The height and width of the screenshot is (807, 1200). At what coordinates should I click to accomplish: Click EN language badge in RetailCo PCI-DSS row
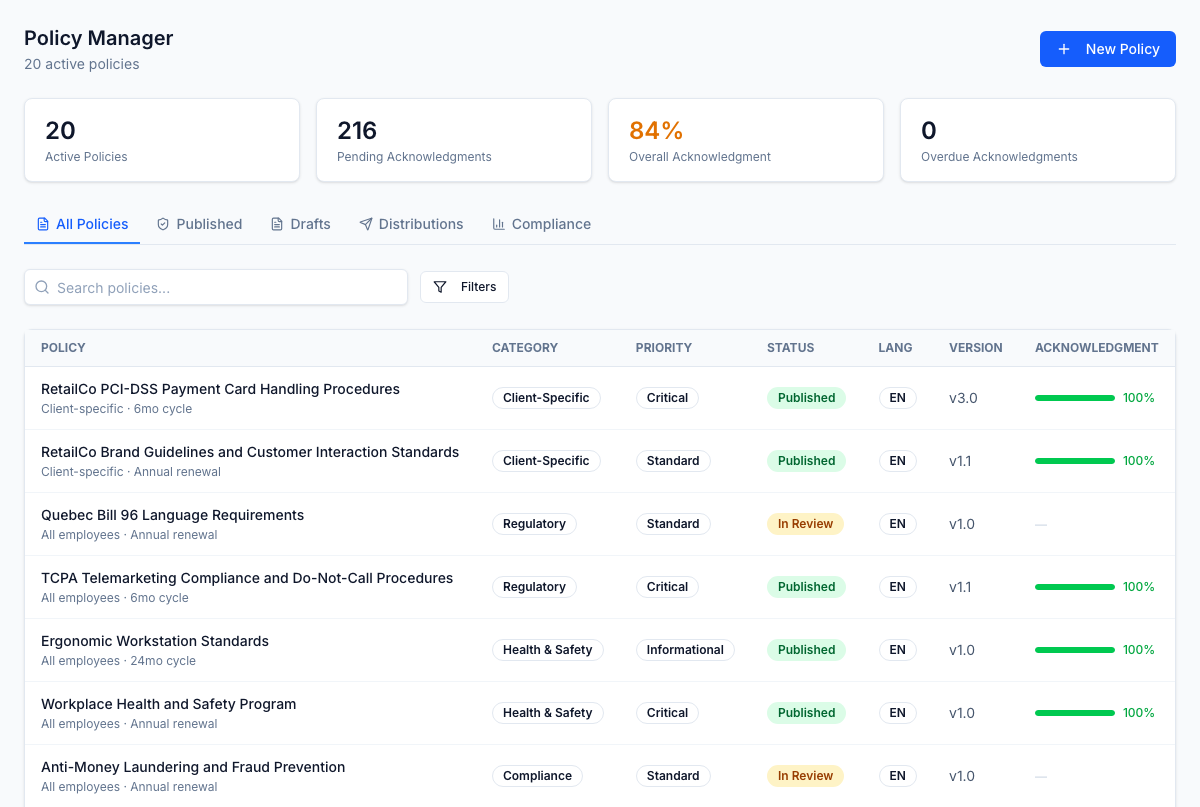point(898,398)
